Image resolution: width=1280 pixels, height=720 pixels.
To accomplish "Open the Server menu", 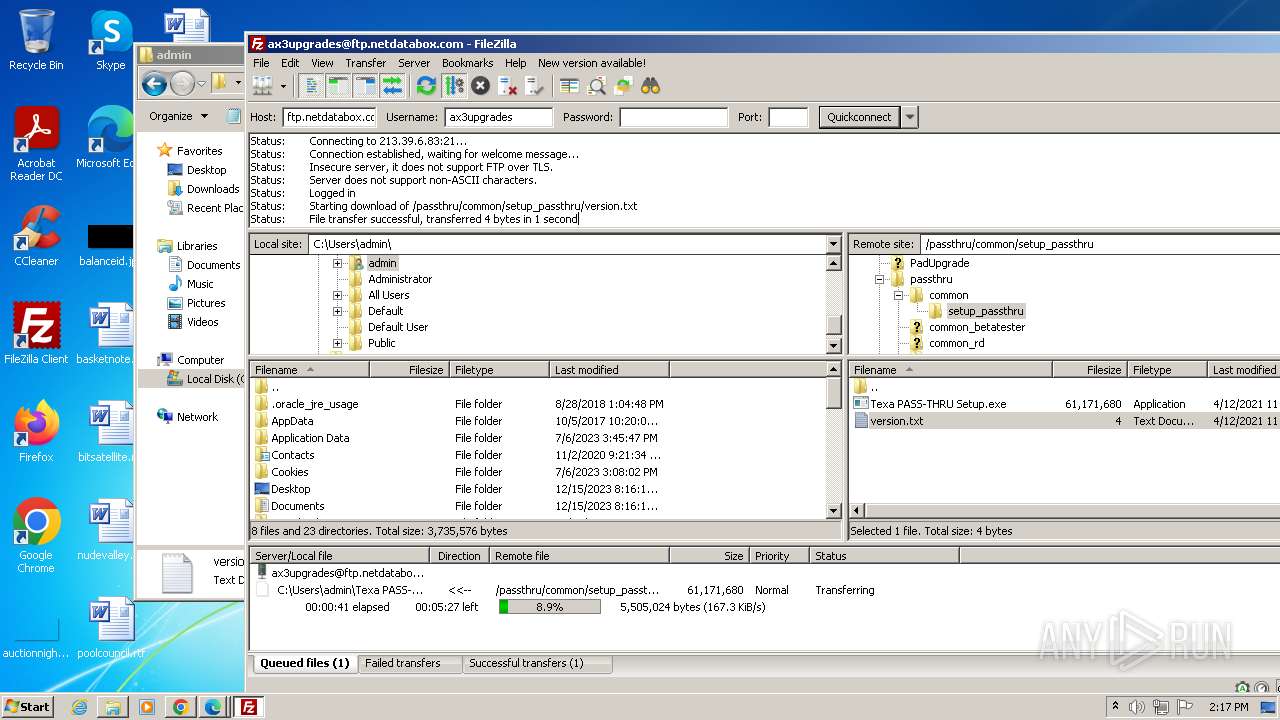I will (414, 62).
